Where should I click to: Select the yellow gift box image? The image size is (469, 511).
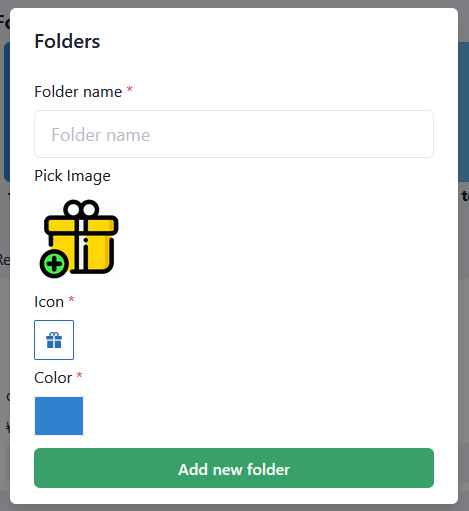[x=79, y=239]
